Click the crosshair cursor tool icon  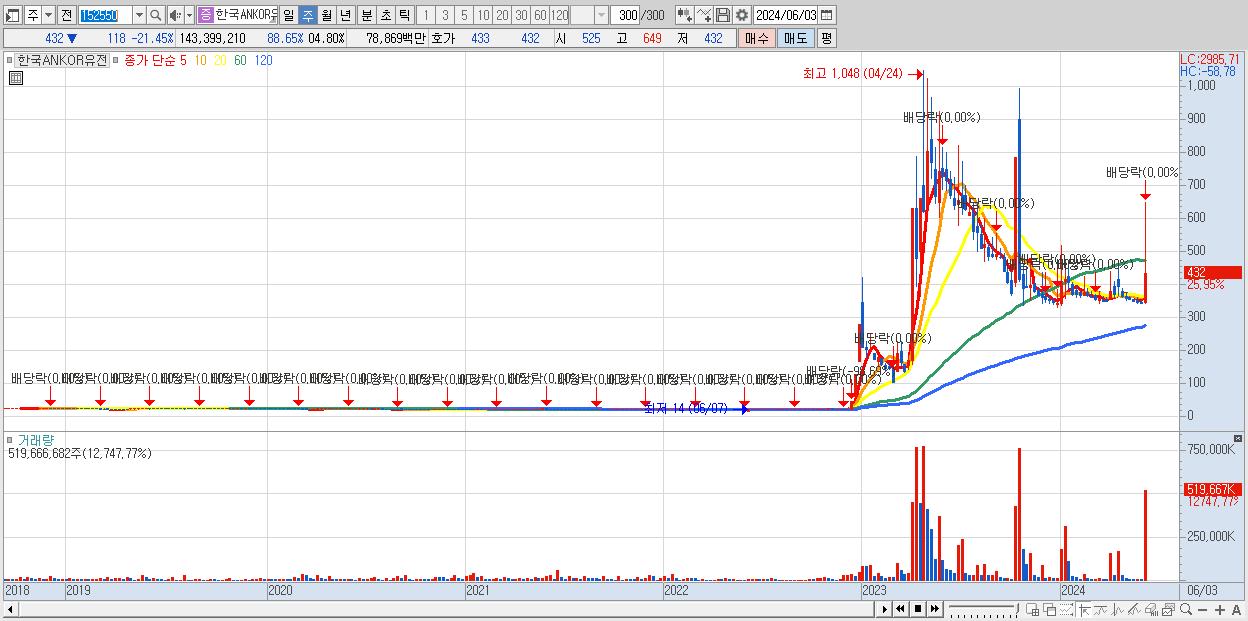pyautogui.click(x=1084, y=609)
